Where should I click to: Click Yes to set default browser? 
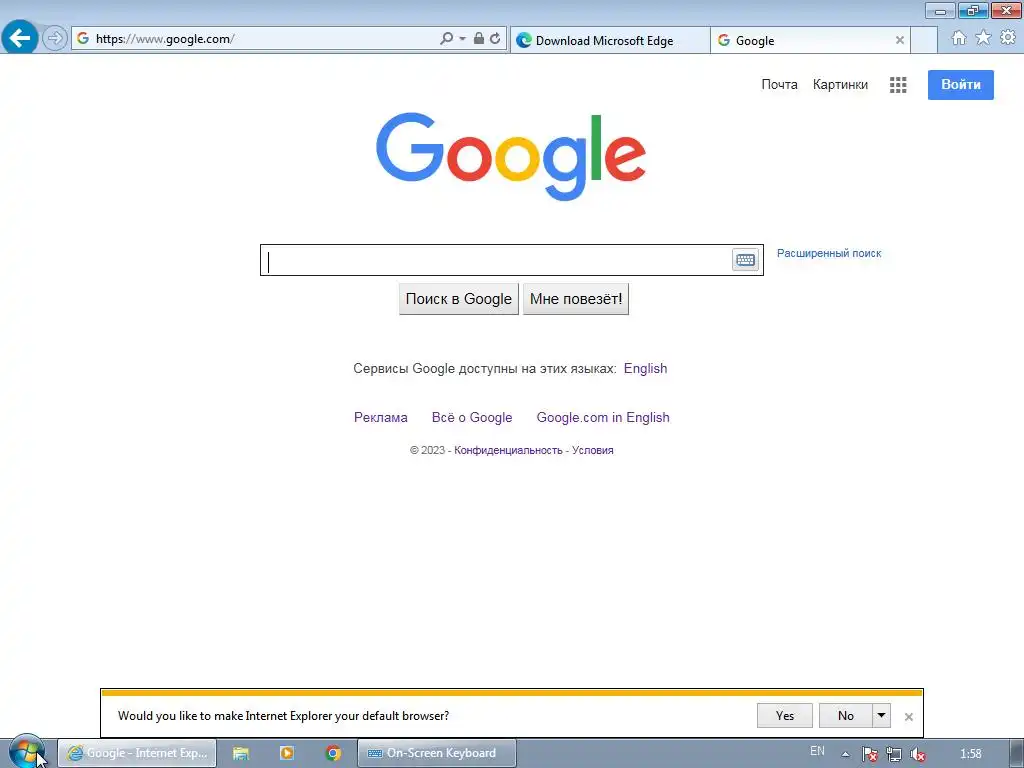[x=784, y=716]
